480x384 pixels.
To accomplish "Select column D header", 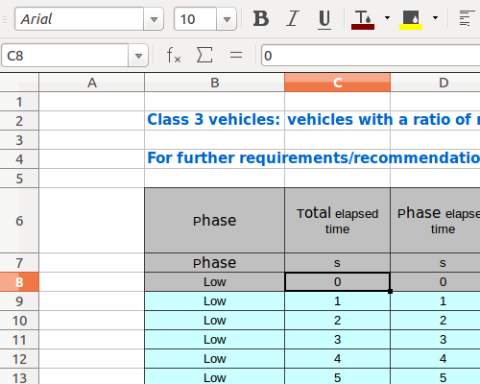I will pos(435,82).
